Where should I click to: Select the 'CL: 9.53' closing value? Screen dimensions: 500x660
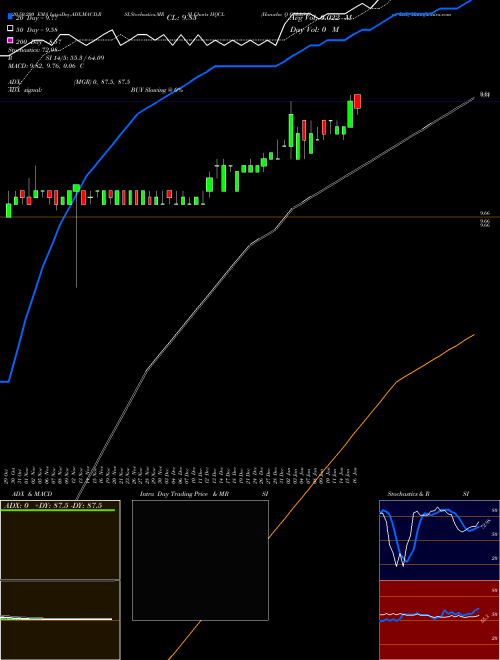(181, 18)
